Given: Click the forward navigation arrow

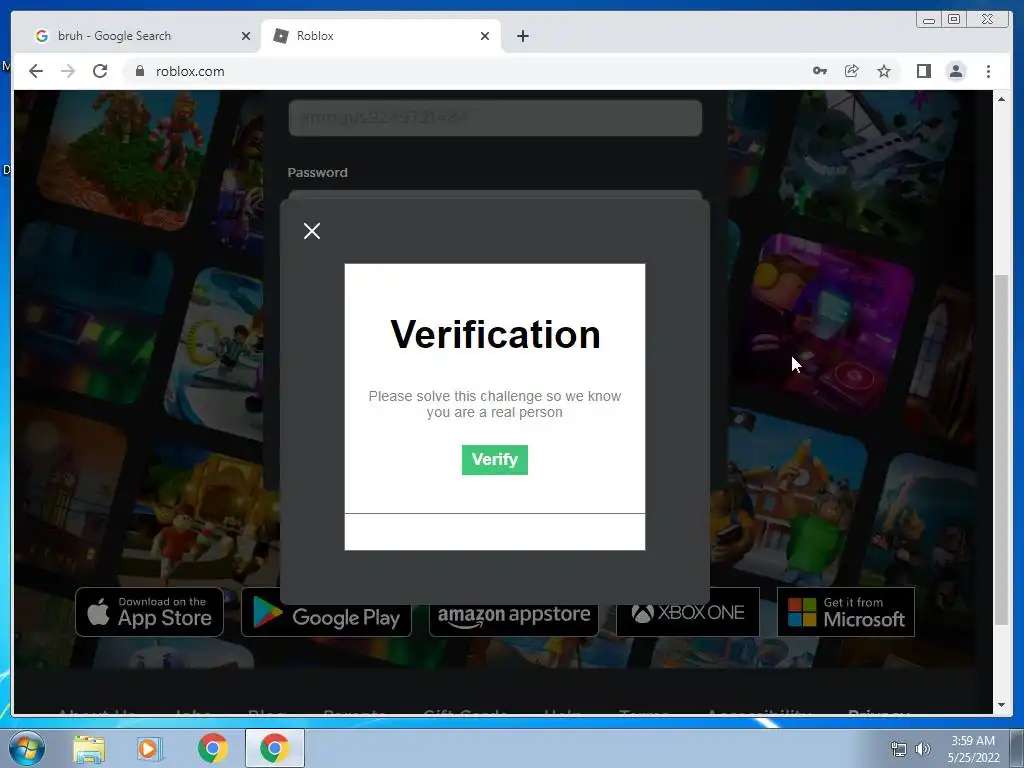Looking at the screenshot, I should [68, 71].
